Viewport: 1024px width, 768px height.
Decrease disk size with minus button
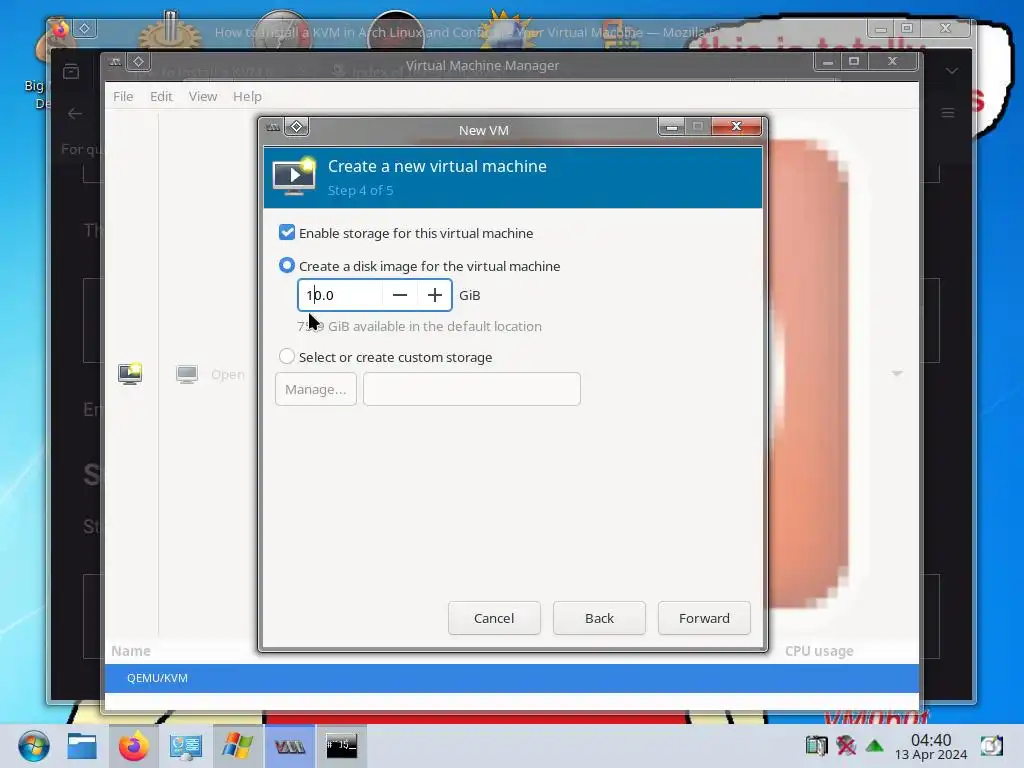click(400, 295)
